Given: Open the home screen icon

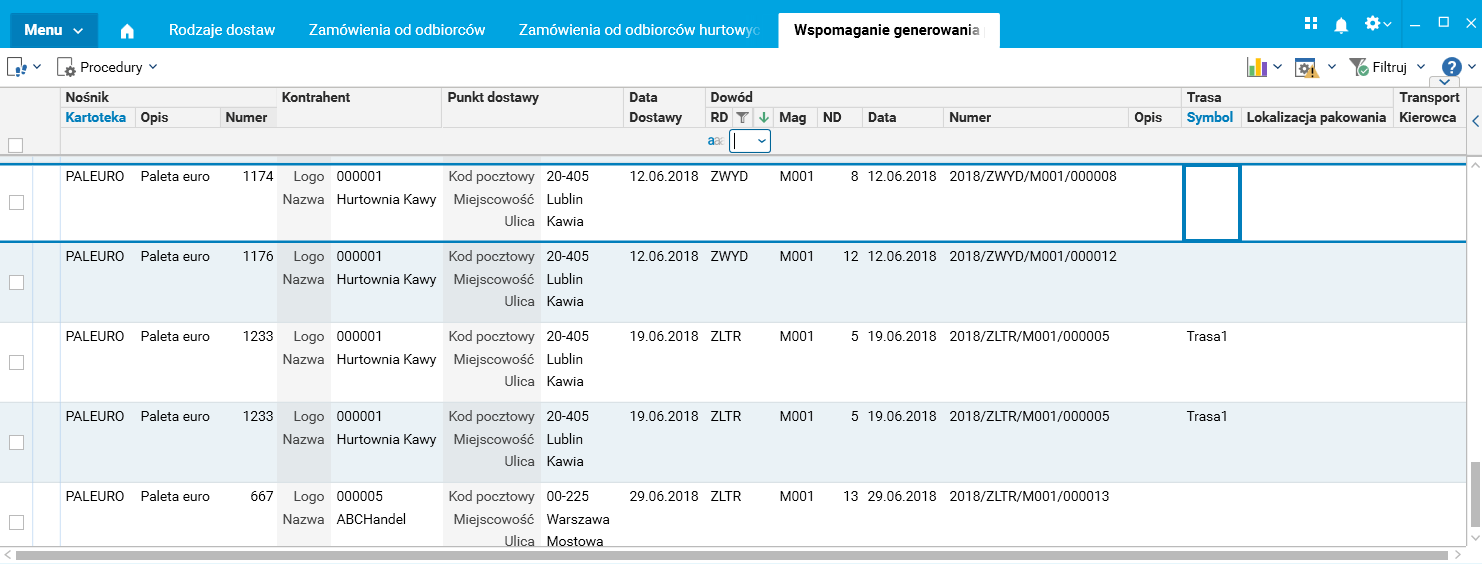Looking at the screenshot, I should coord(127,31).
